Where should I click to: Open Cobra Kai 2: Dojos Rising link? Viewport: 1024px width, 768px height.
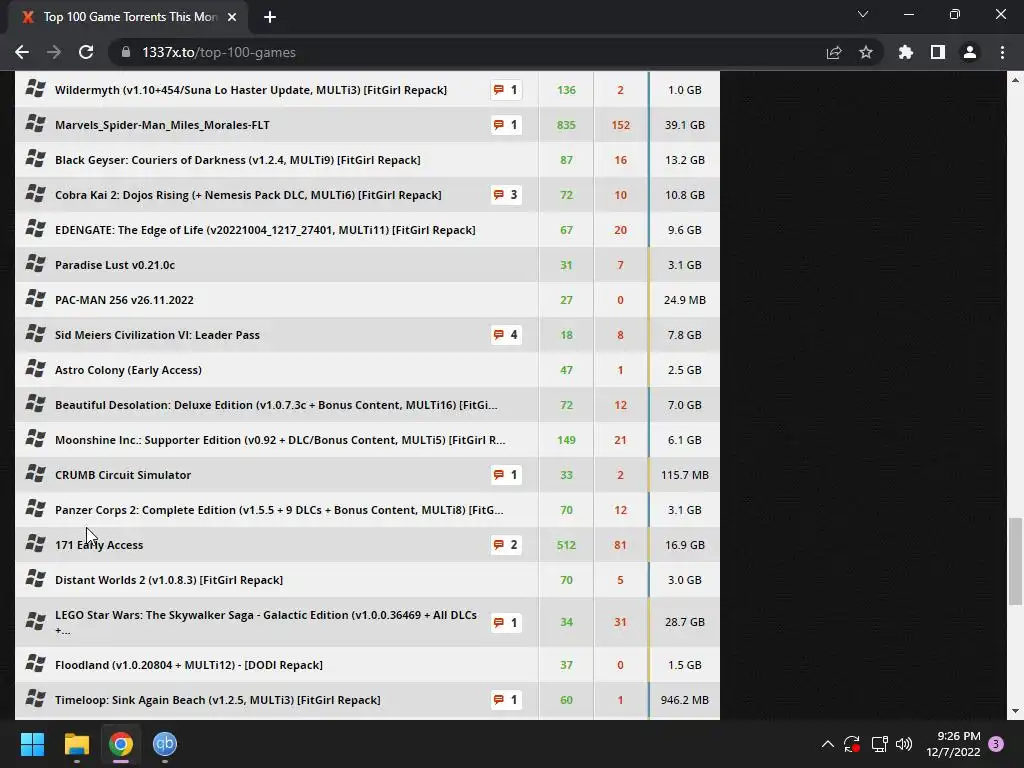(248, 195)
